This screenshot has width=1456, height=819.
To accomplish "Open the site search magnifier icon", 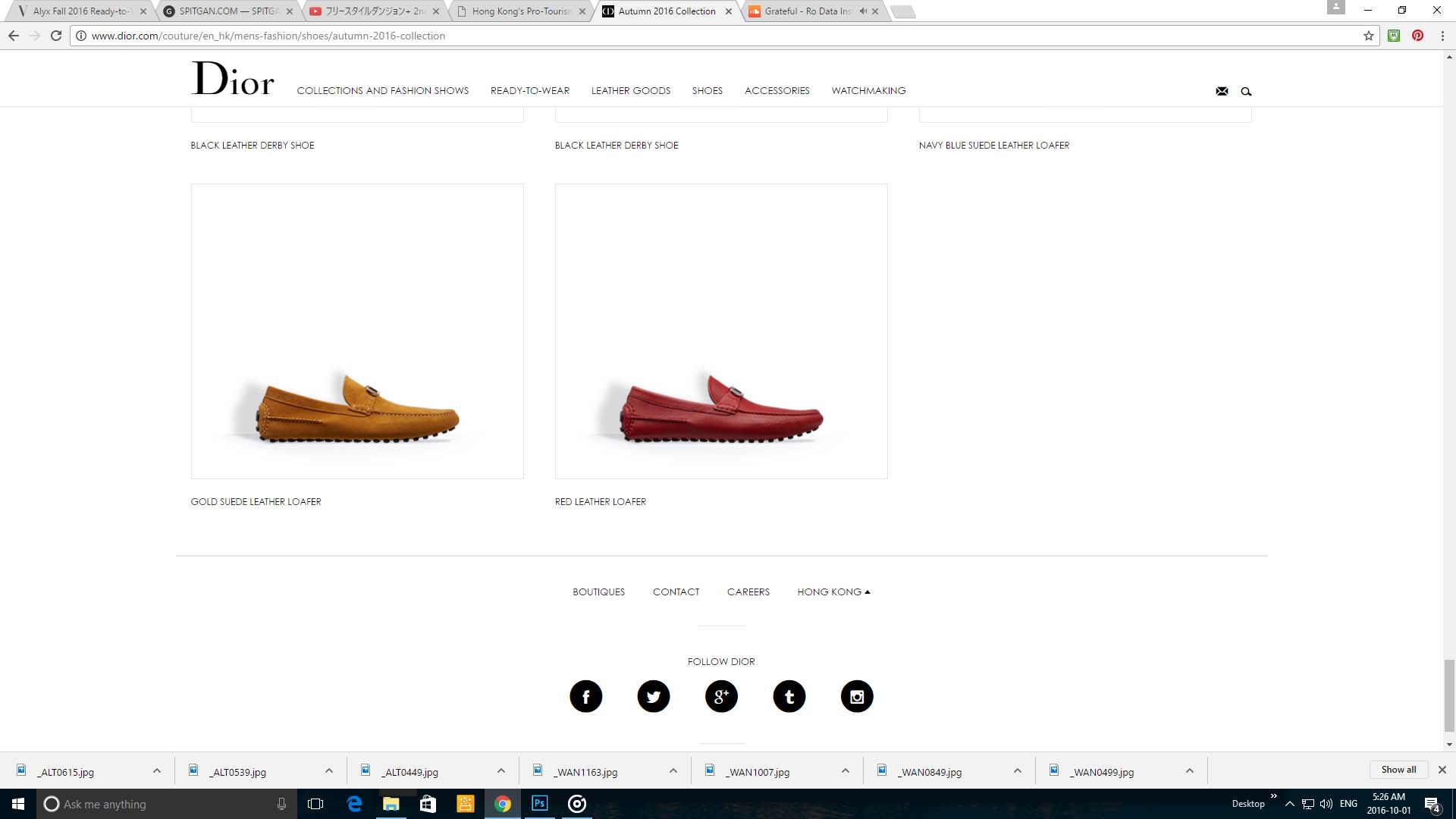I will click(x=1246, y=91).
